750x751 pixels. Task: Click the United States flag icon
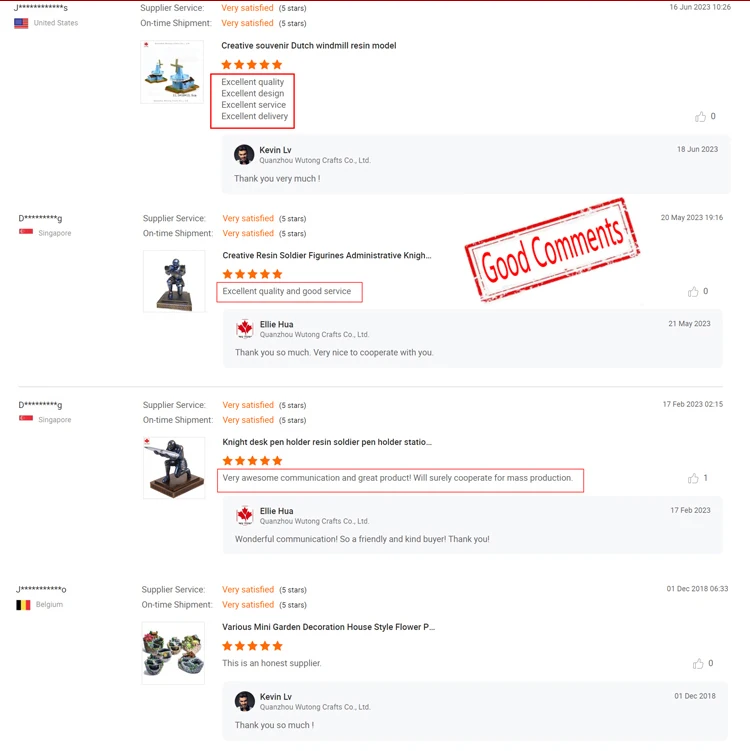pos(21,23)
